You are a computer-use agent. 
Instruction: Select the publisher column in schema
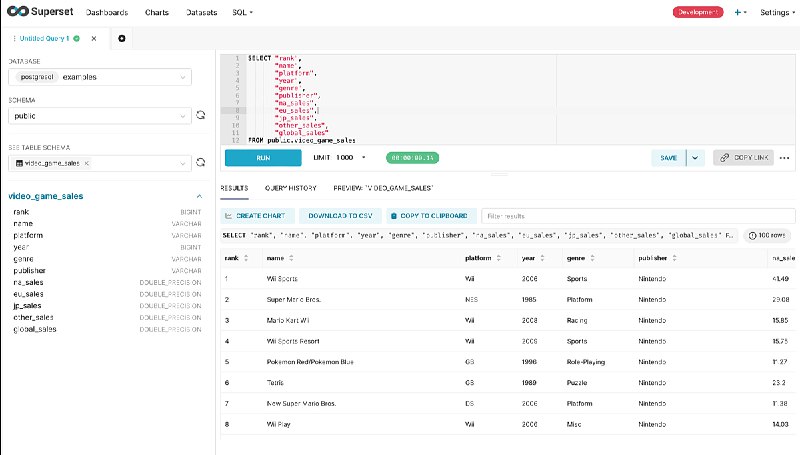[30, 270]
